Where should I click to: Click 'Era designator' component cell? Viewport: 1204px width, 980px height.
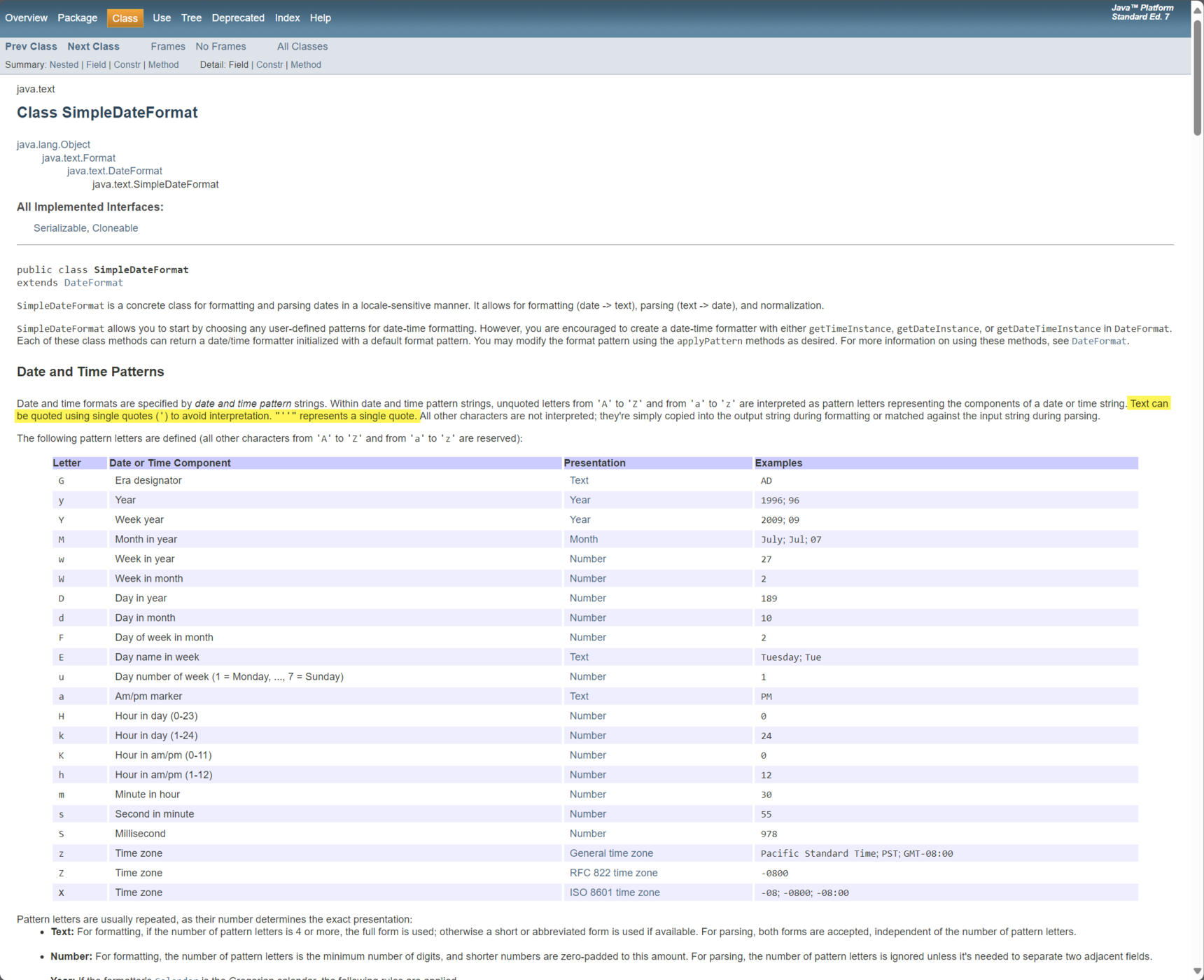[335, 481]
